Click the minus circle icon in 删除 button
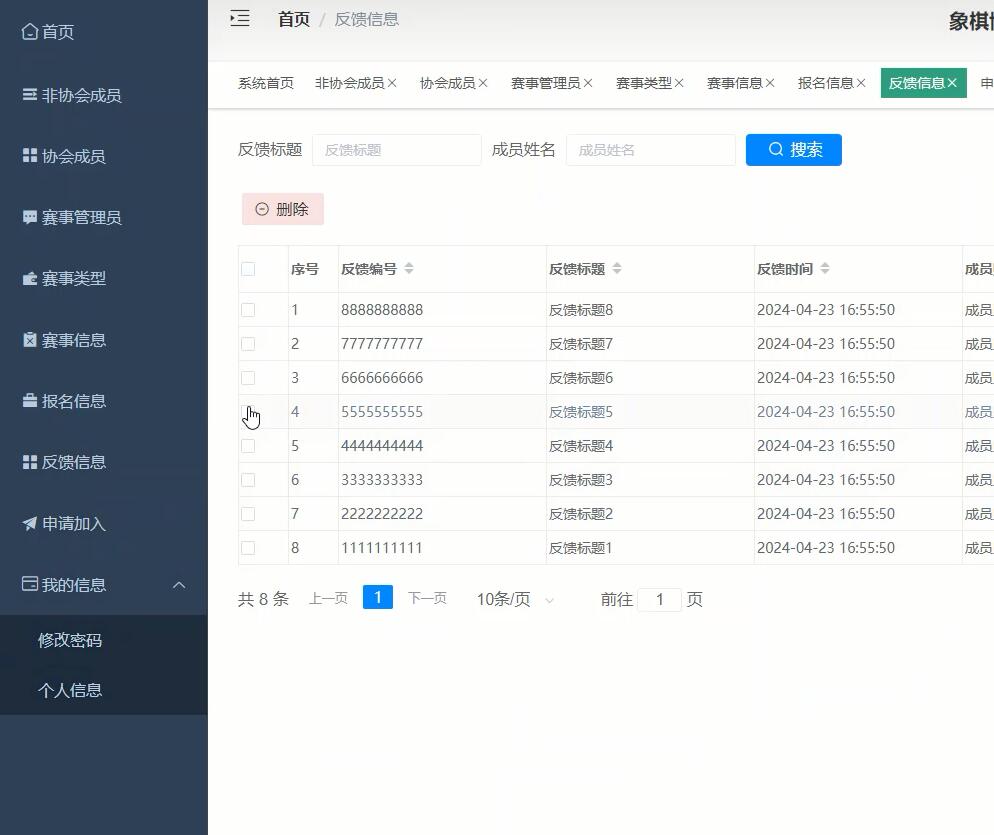994x835 pixels. (262, 209)
